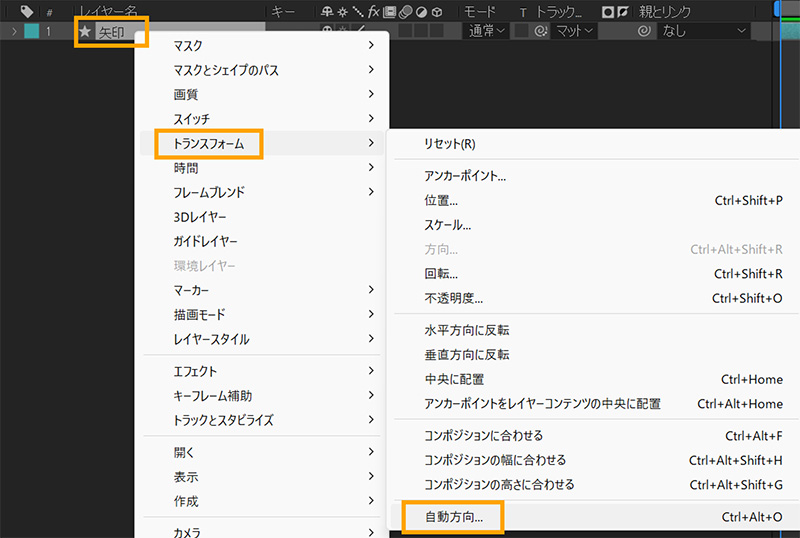Click the adjustment layer header icon
The width and height of the screenshot is (800, 538).
point(421,11)
